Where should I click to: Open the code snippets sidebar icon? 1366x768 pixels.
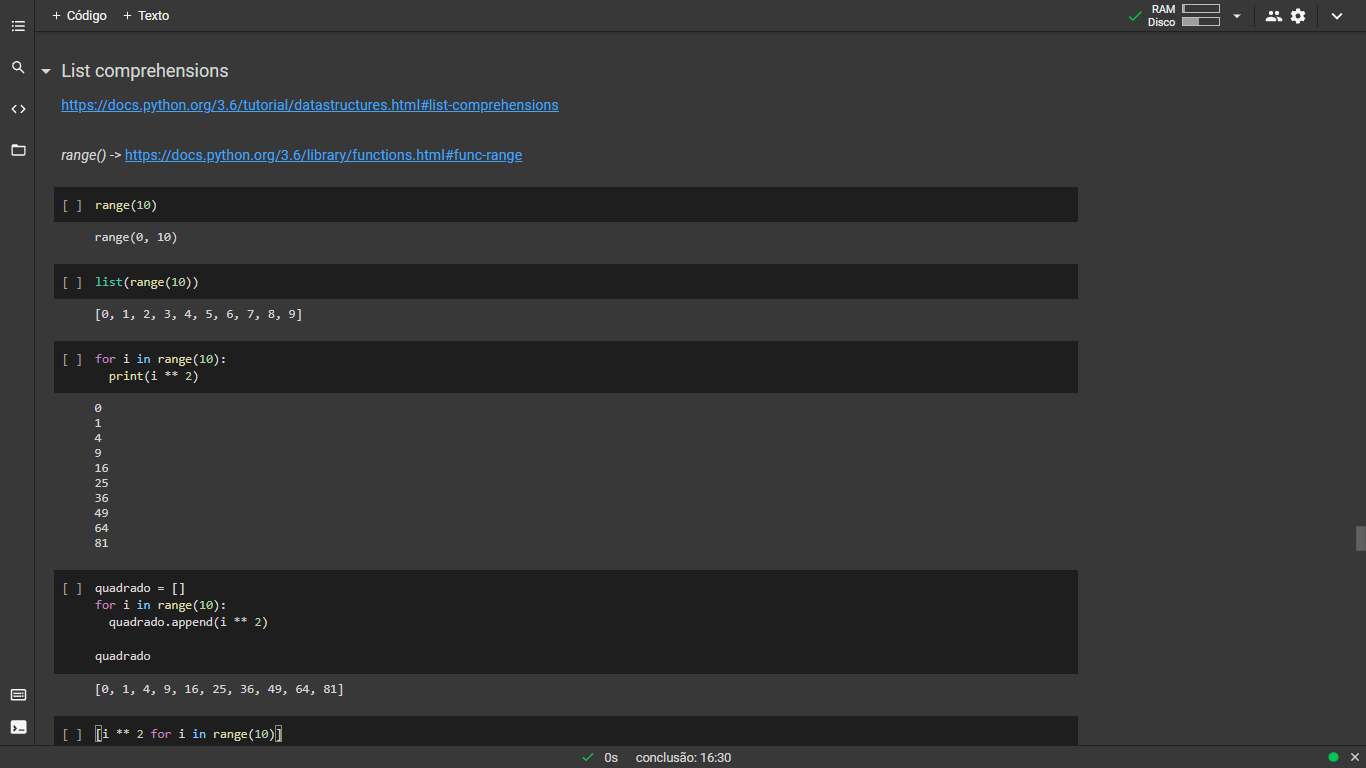click(18, 109)
